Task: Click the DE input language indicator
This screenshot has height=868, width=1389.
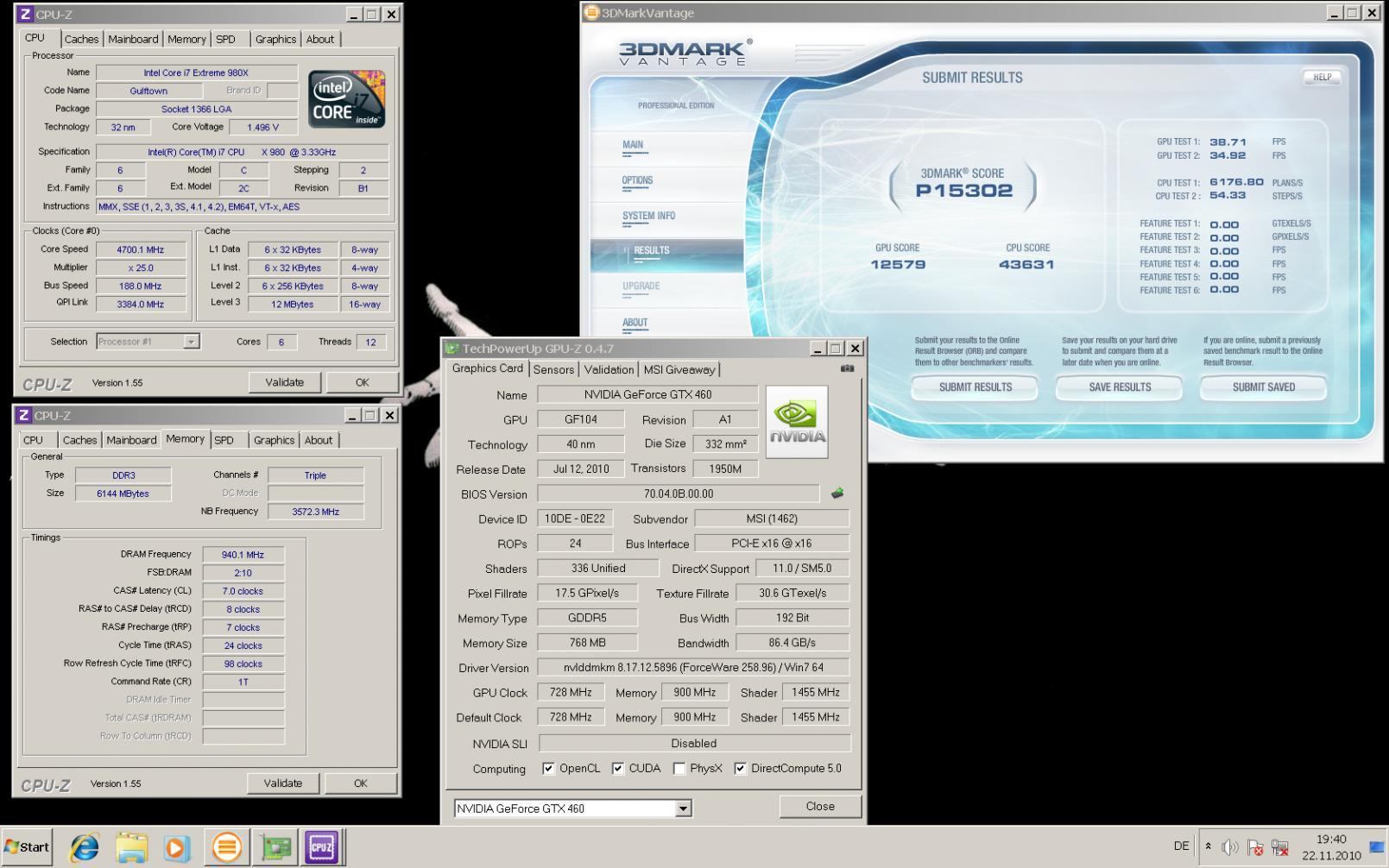Action: click(x=1181, y=846)
